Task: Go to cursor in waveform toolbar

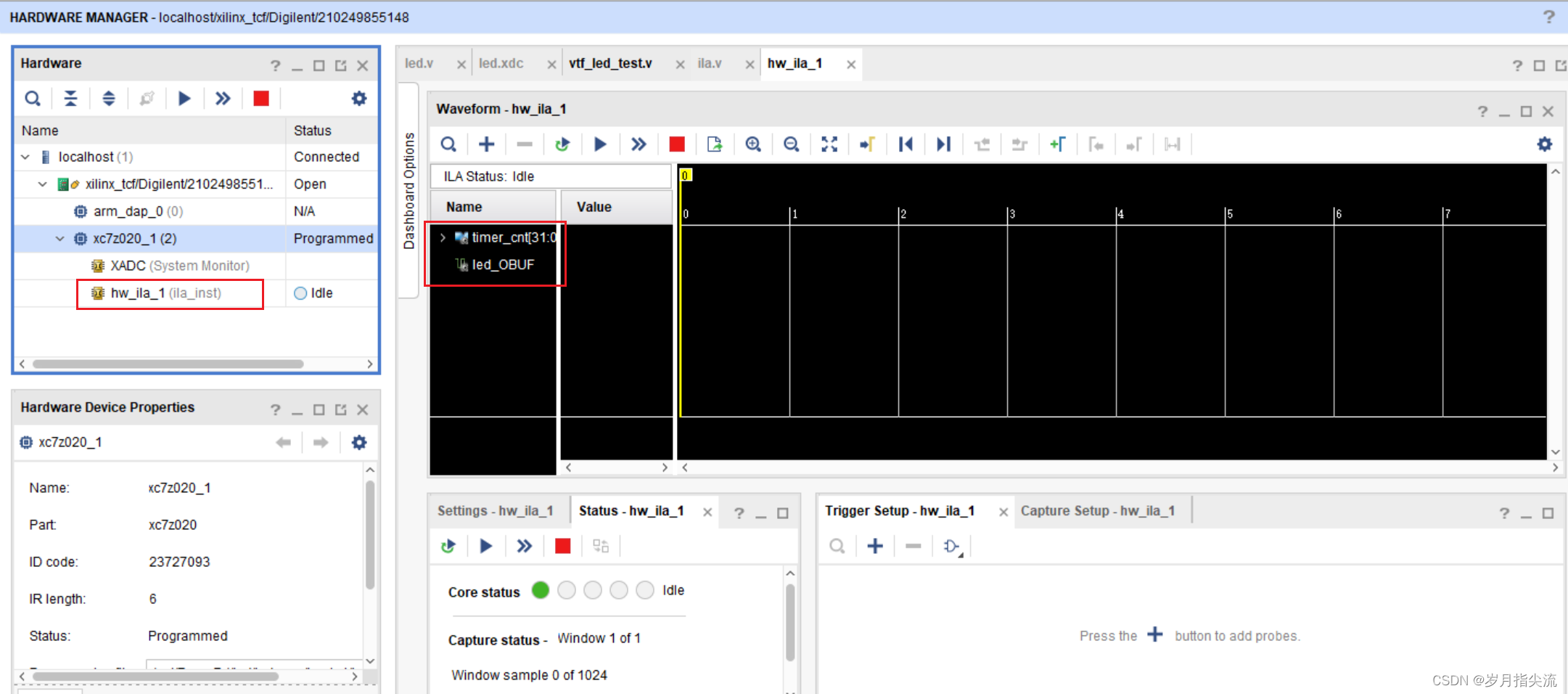Action: point(867,144)
